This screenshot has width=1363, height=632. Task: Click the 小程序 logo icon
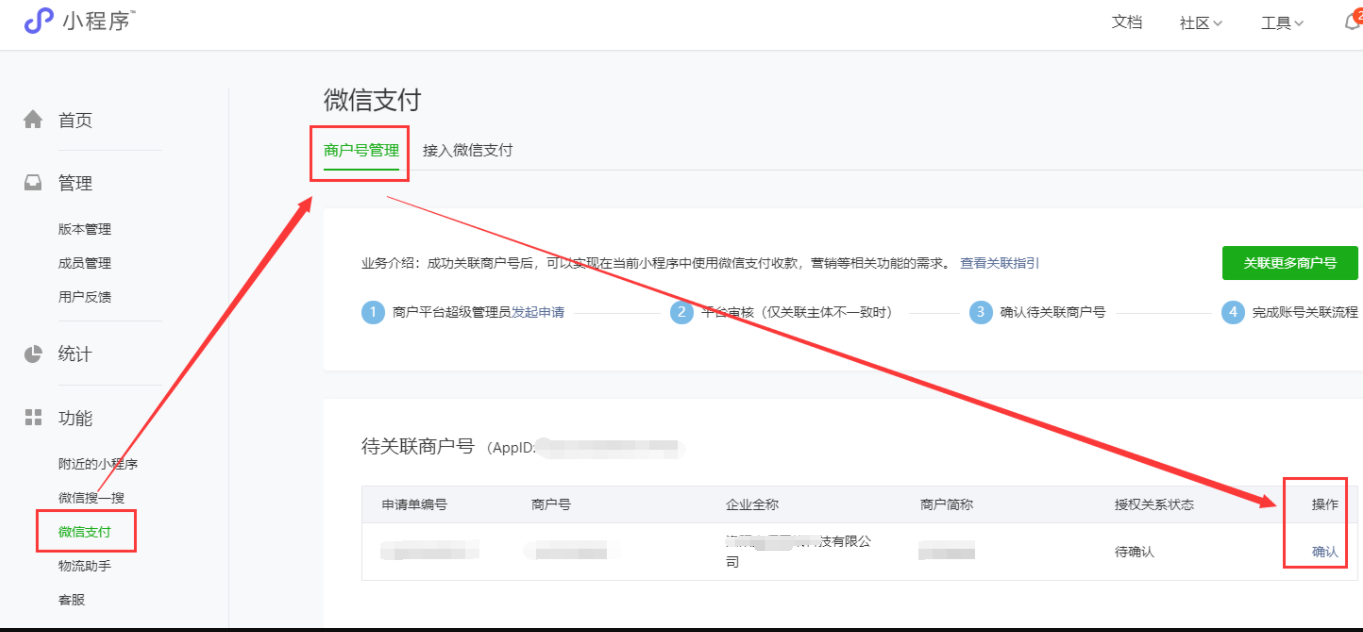point(38,21)
